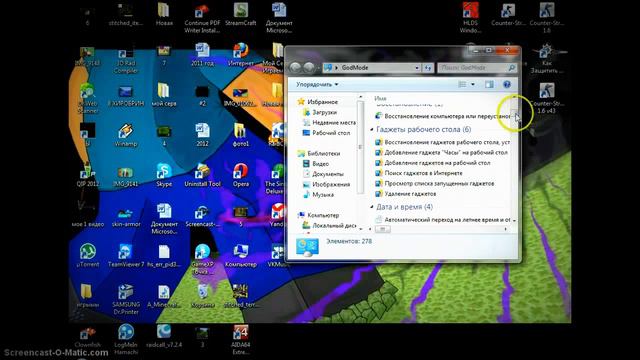Select the Компьютер desktop icon
Viewport: 640px width, 360px height.
[241, 256]
